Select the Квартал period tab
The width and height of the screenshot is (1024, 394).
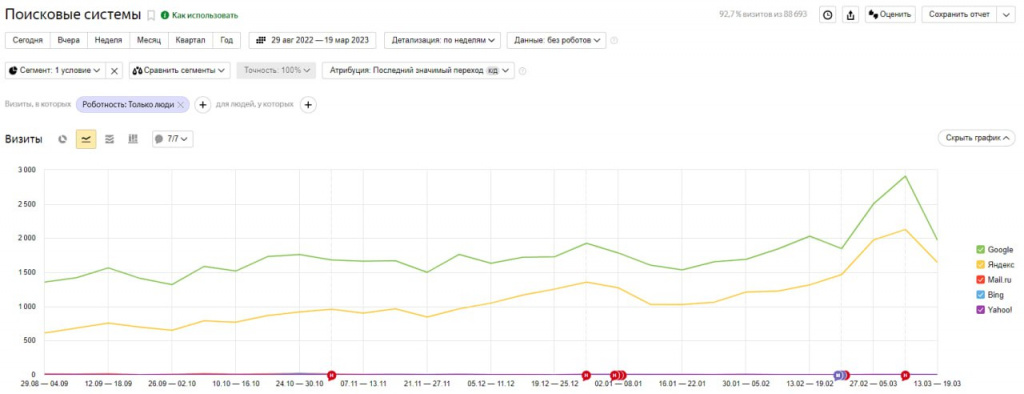(191, 40)
